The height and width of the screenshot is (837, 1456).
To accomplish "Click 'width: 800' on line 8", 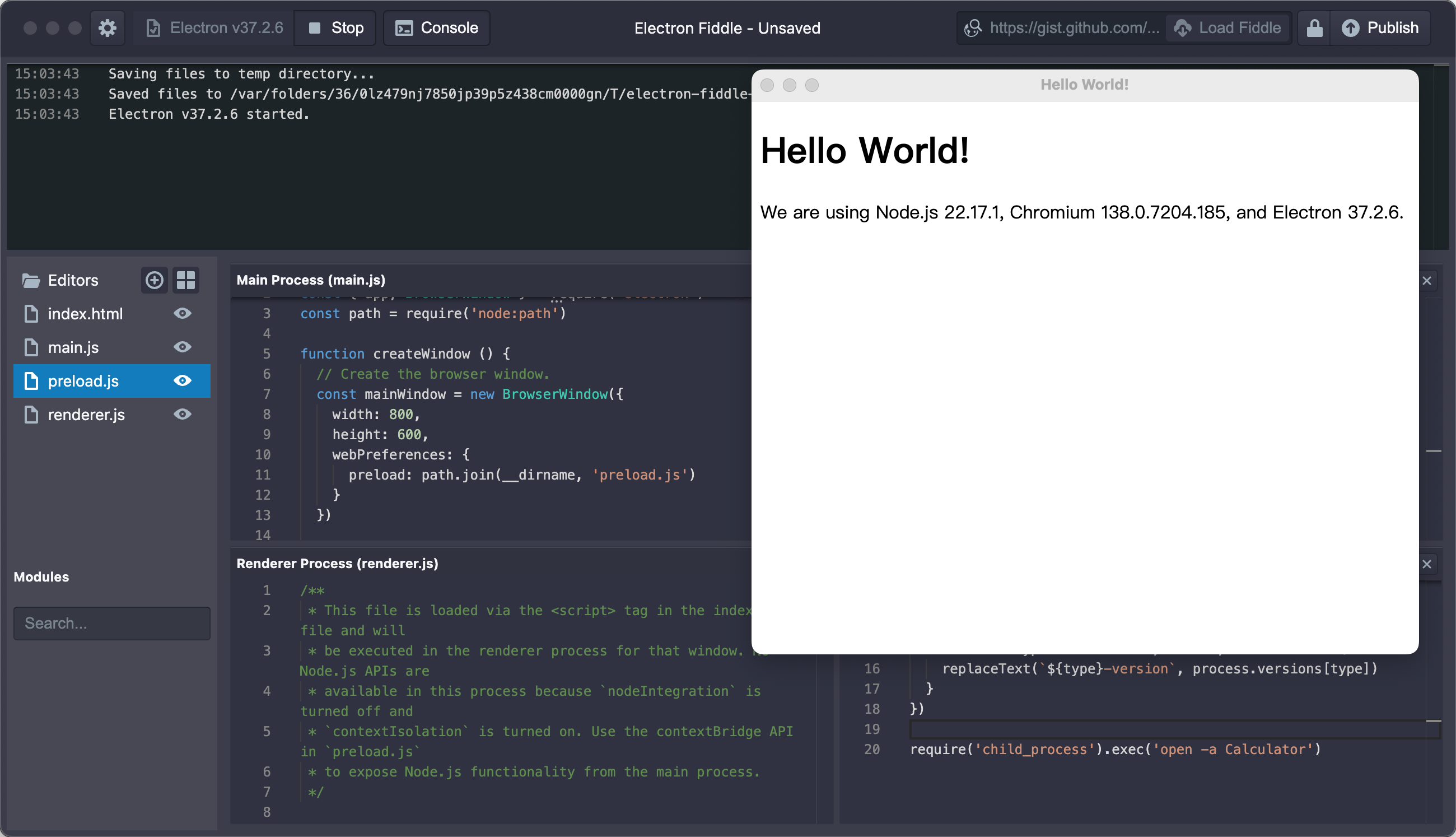I will [376, 415].
